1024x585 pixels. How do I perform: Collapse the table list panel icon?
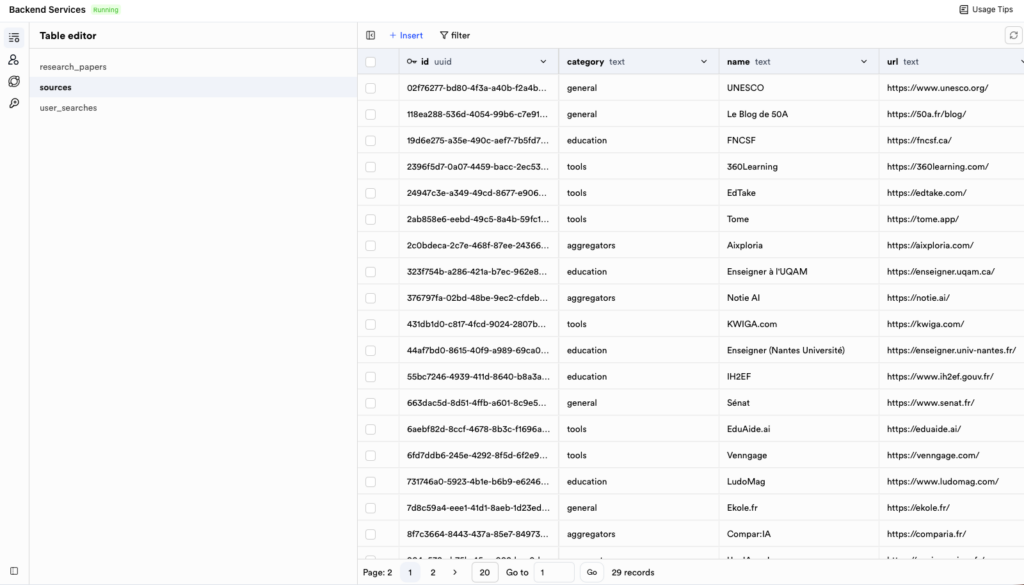pyautogui.click(x=371, y=35)
